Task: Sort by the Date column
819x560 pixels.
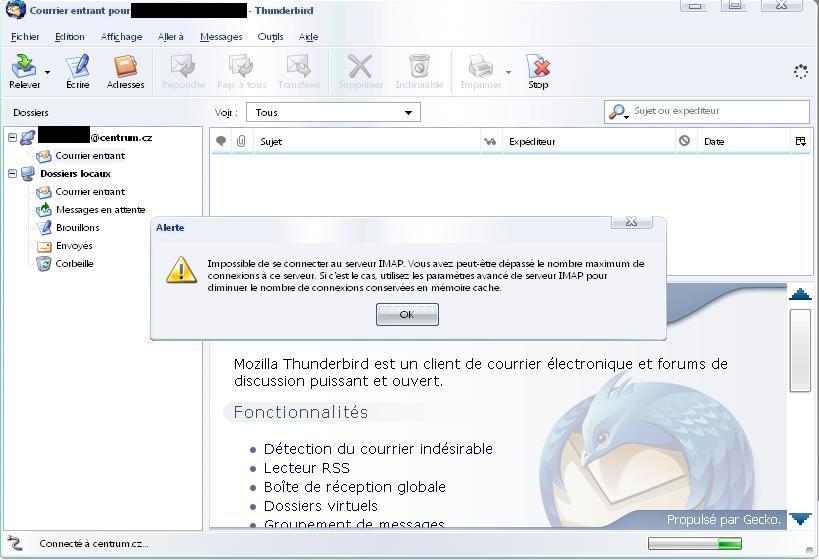Action: 744,142
